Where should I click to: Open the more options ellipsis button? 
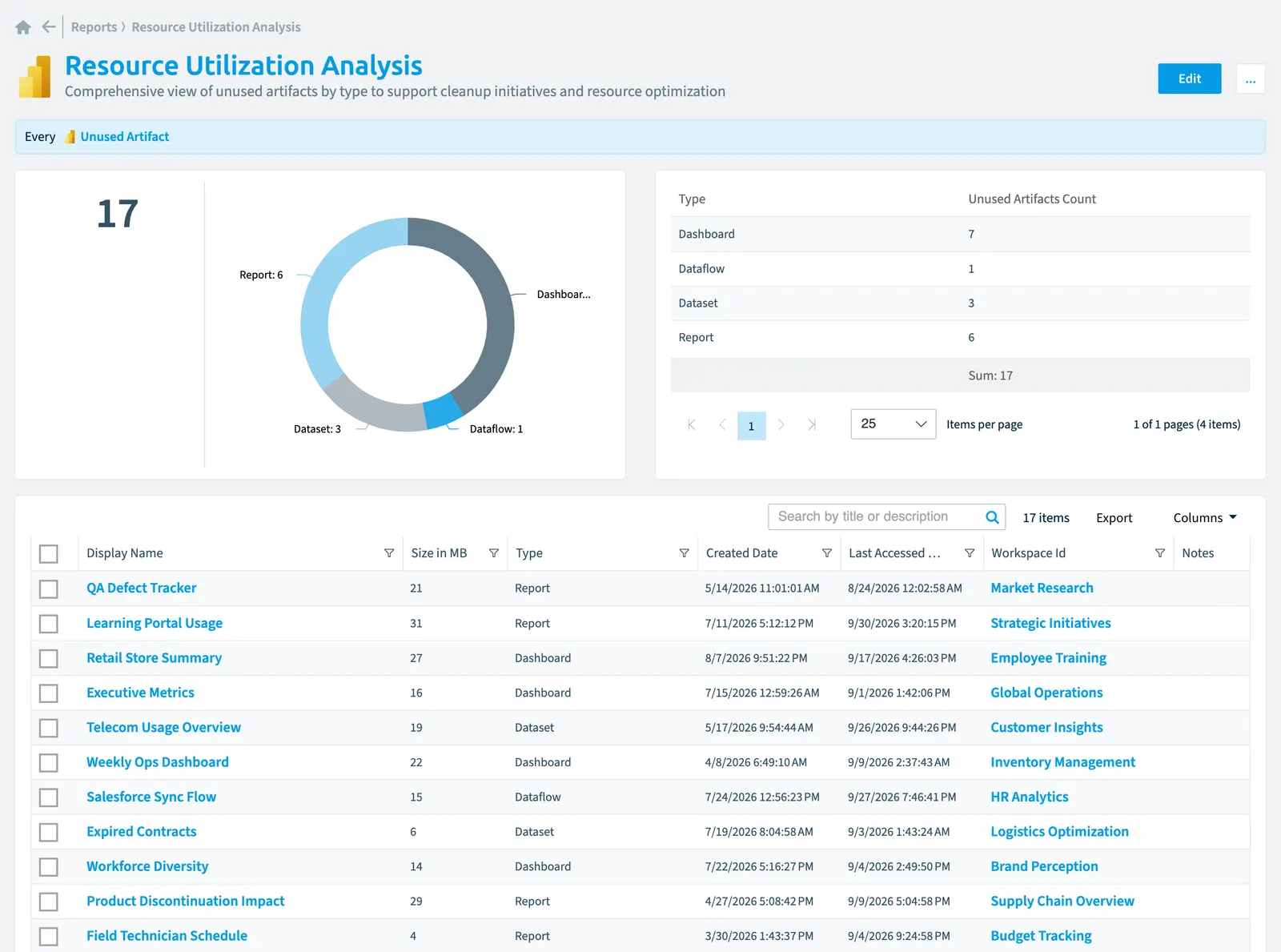click(x=1250, y=78)
